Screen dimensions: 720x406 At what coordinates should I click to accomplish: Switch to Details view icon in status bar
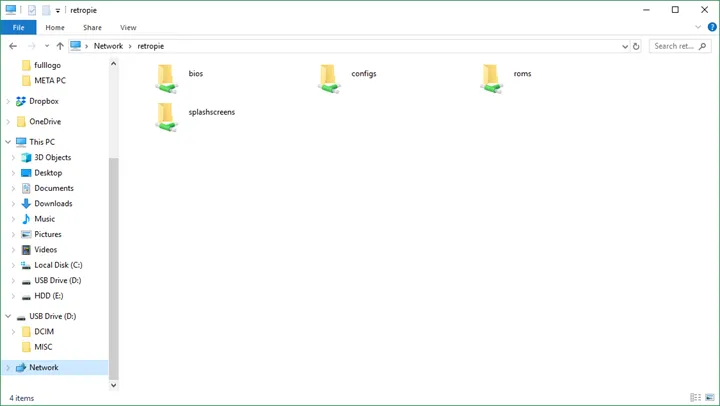coord(695,397)
